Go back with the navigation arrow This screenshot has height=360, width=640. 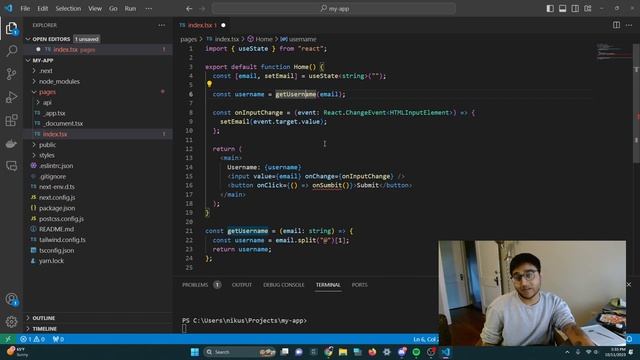pos(189,9)
